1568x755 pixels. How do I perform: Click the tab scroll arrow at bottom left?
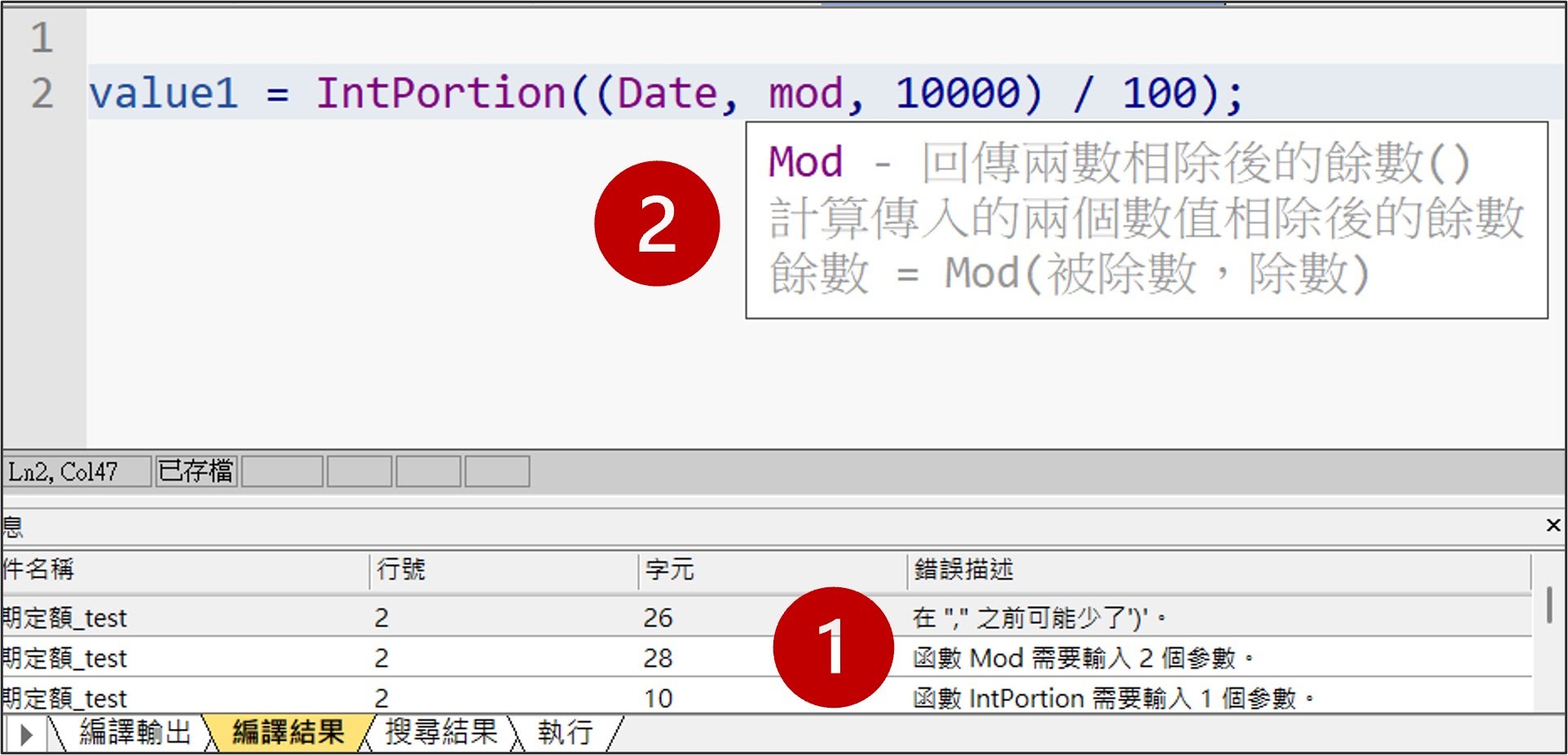click(25, 734)
